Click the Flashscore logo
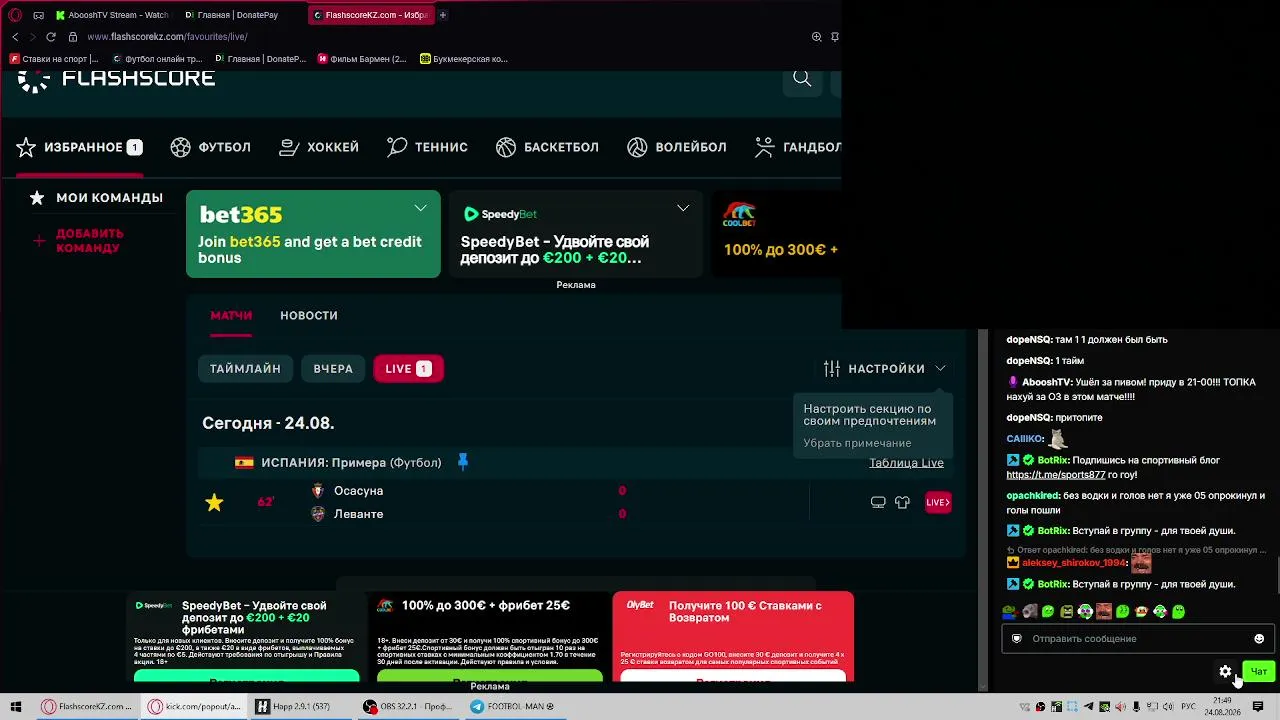 pos(116,80)
